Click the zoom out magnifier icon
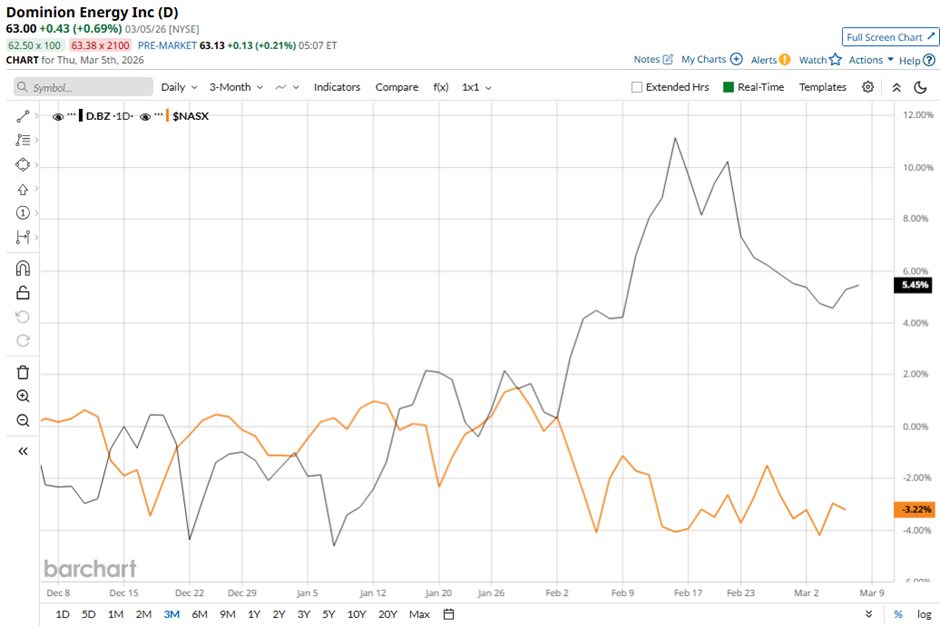This screenshot has height=627, width=940. (x=23, y=420)
